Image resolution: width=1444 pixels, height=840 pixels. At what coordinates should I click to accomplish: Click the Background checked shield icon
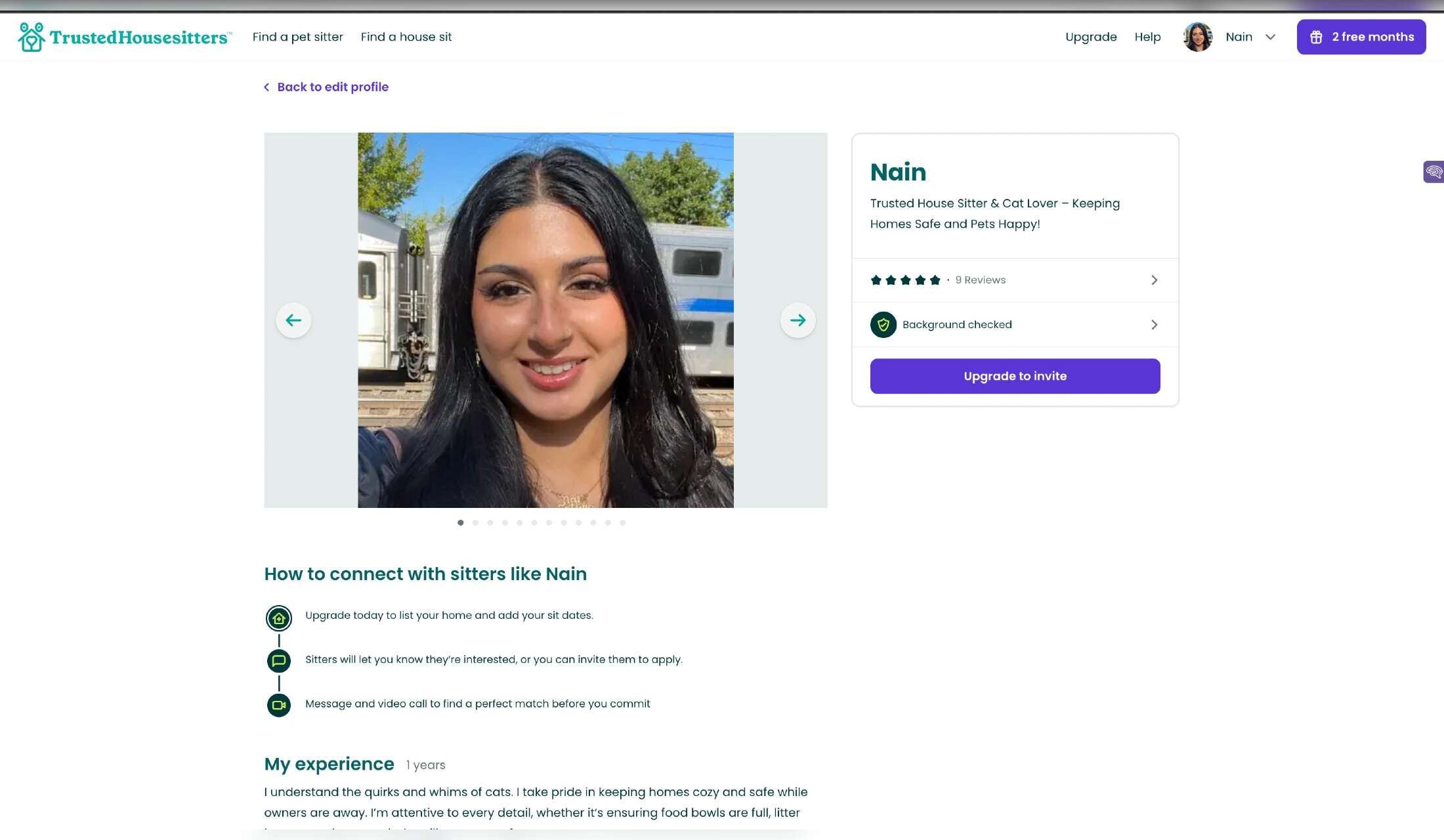pos(883,325)
